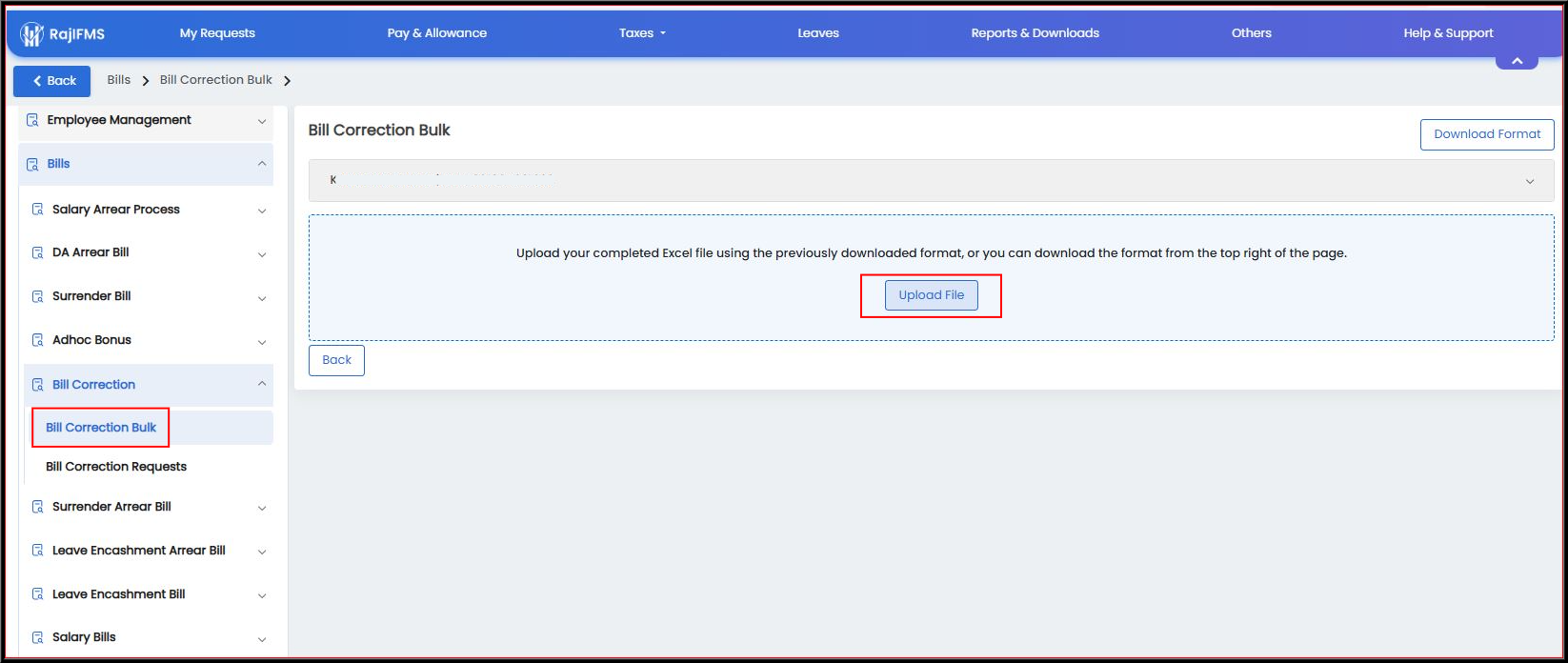Click the Adhoc Bonus label
Viewport: 1568px width, 663px height.
pos(92,340)
